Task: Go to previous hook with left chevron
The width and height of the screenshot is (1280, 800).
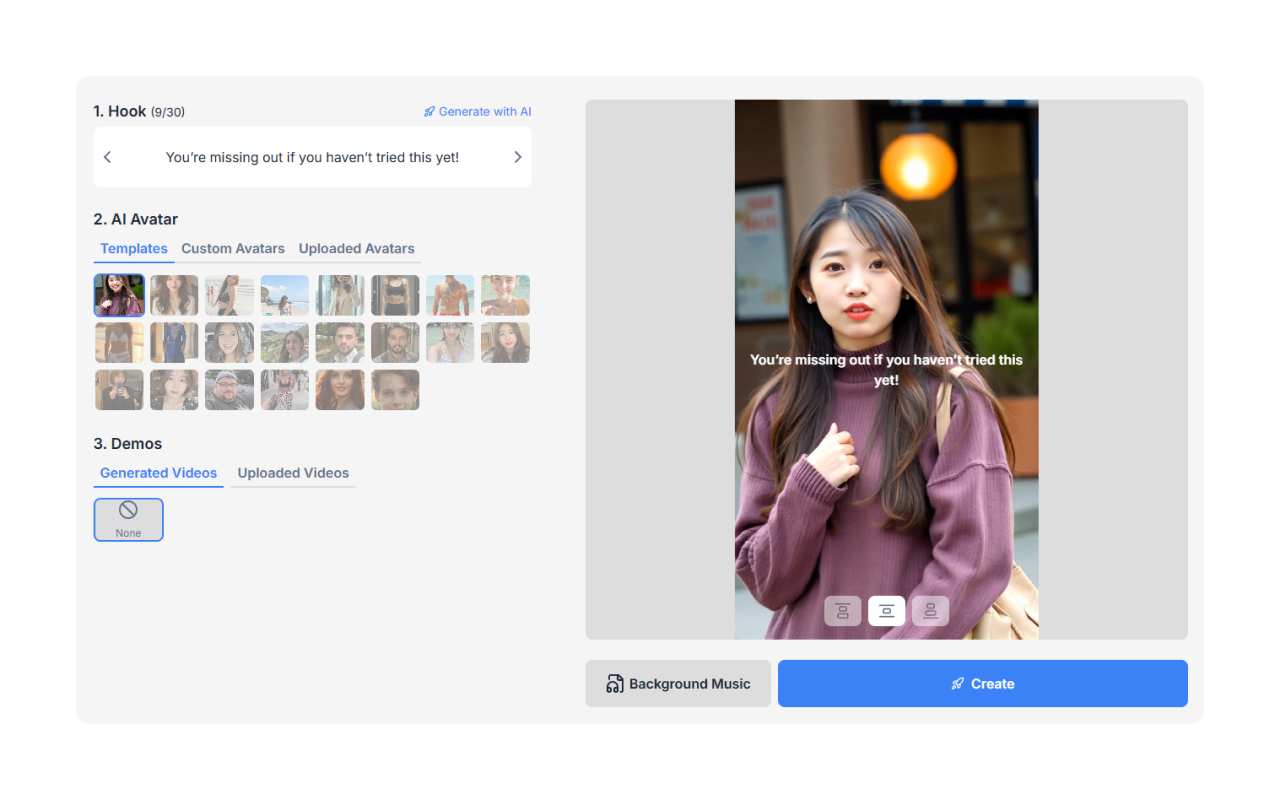Action: point(108,157)
